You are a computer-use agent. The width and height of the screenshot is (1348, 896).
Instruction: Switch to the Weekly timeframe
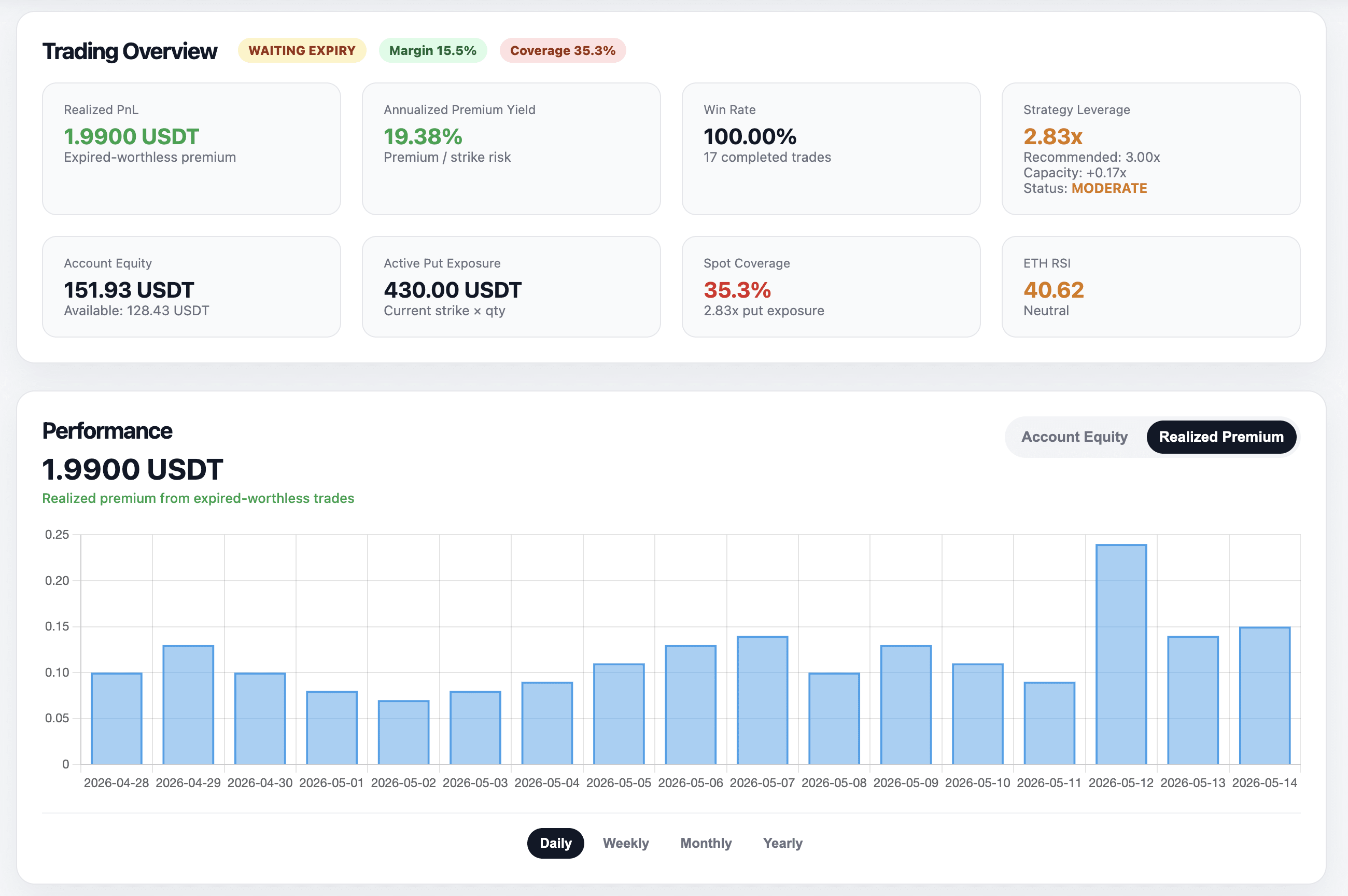click(625, 843)
